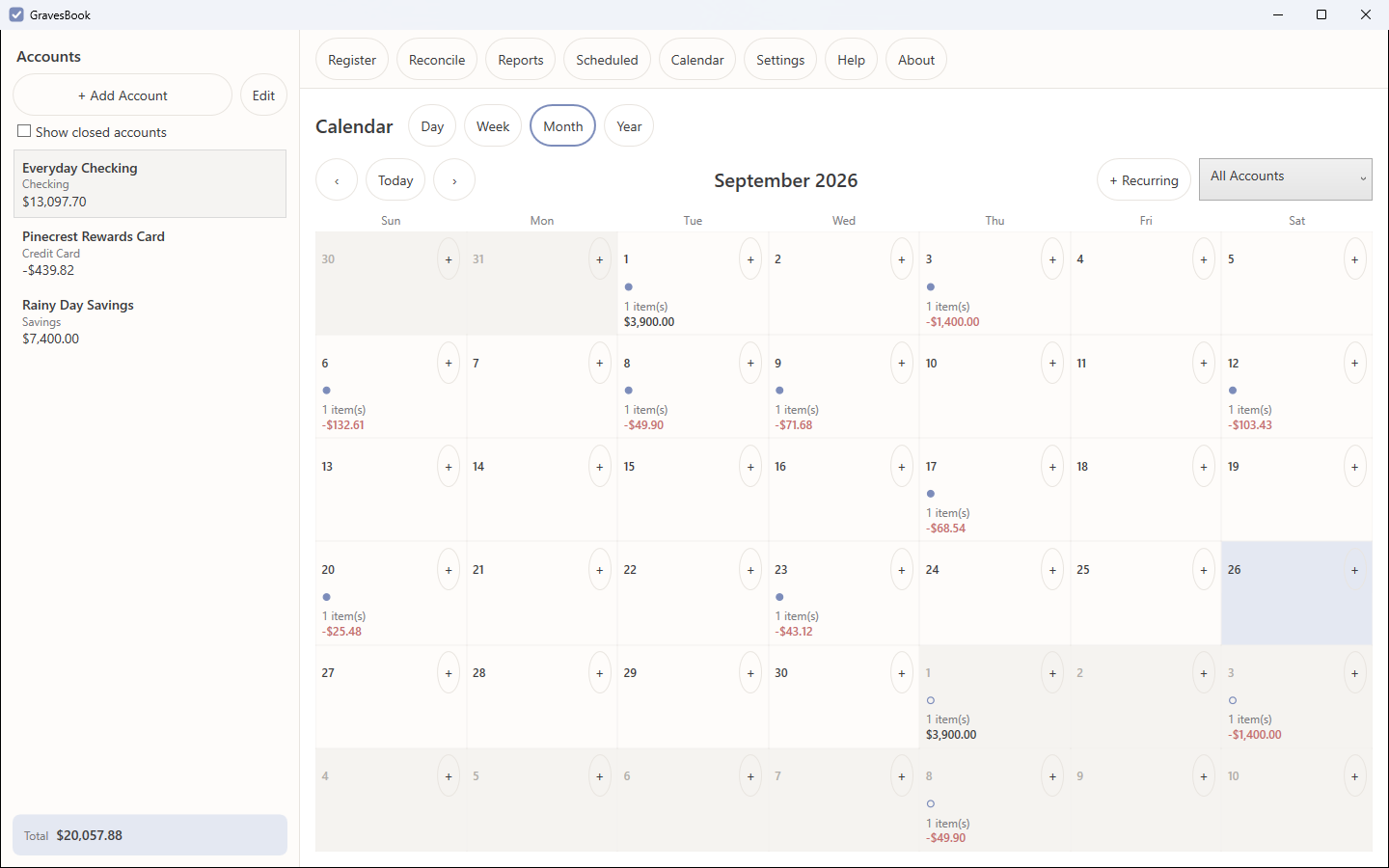Add entry on September 26 plus icon
The width and height of the screenshot is (1389, 868).
pos(1354,570)
